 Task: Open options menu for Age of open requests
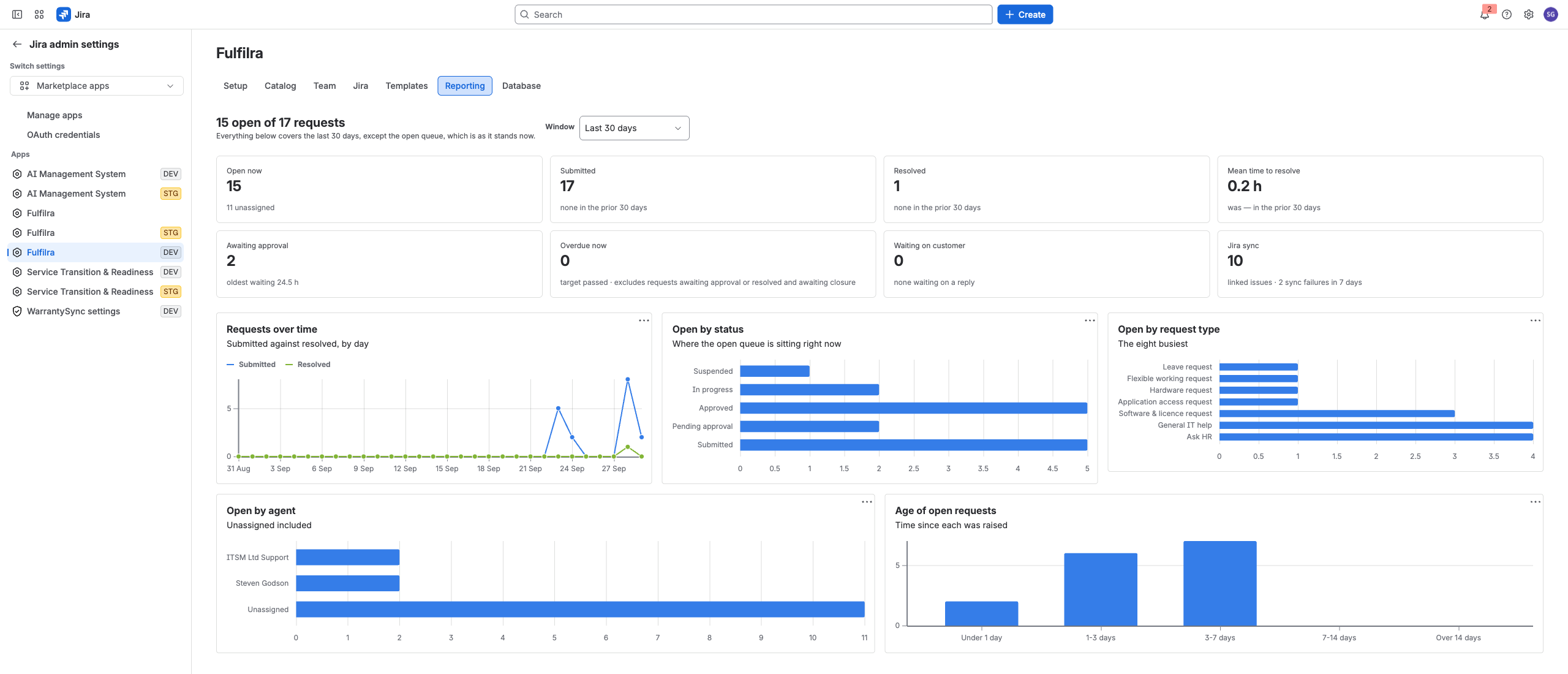pyautogui.click(x=1536, y=502)
